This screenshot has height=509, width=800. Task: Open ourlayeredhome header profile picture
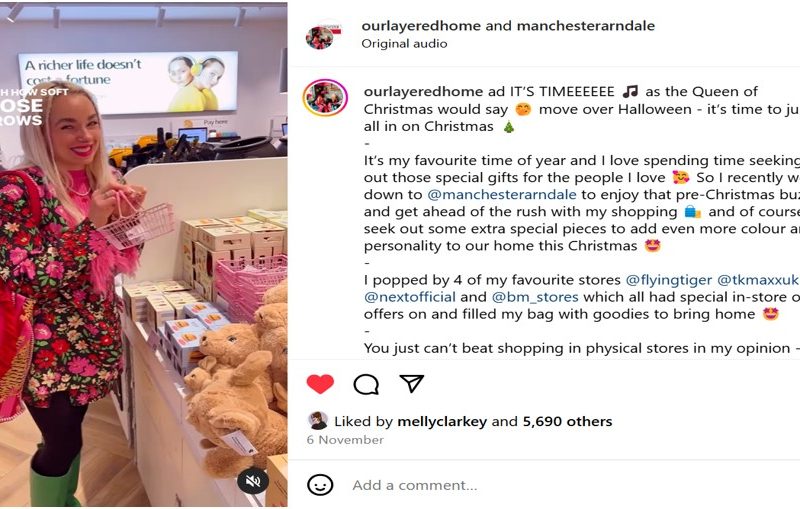pyautogui.click(x=322, y=36)
